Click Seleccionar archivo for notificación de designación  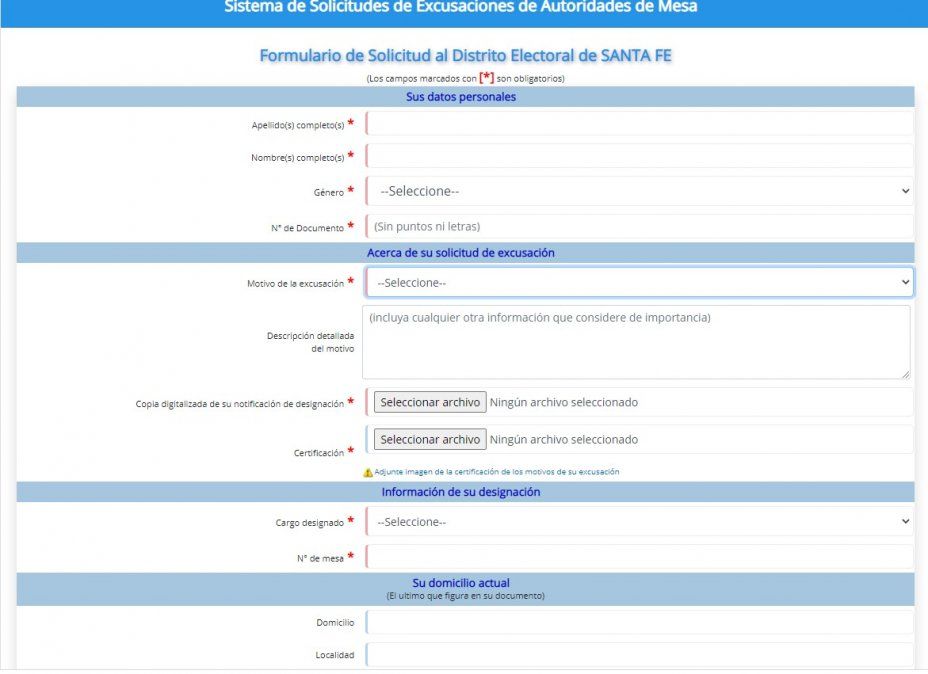[430, 402]
